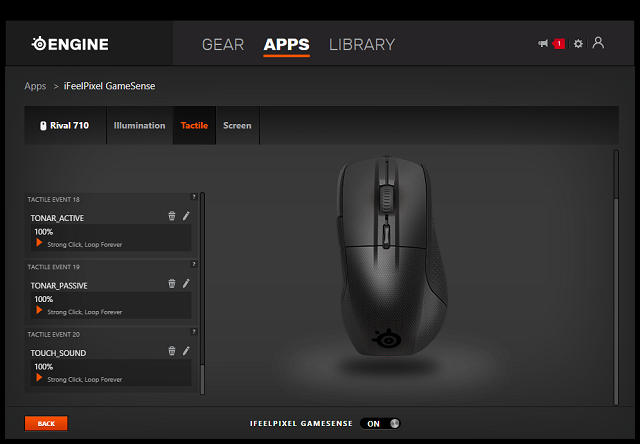
Task: Click the TACTILE EVENT 19 header
Action: [x=53, y=267]
